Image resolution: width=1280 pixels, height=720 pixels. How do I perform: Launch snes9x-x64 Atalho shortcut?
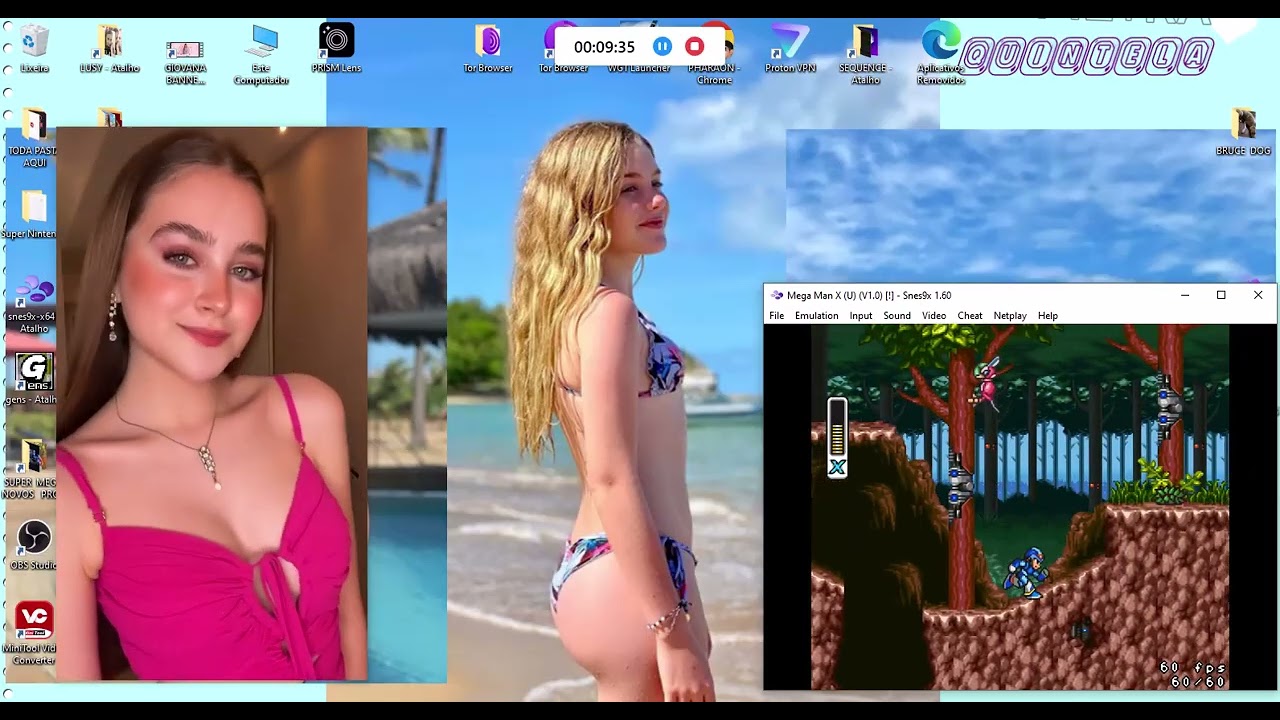[34, 303]
